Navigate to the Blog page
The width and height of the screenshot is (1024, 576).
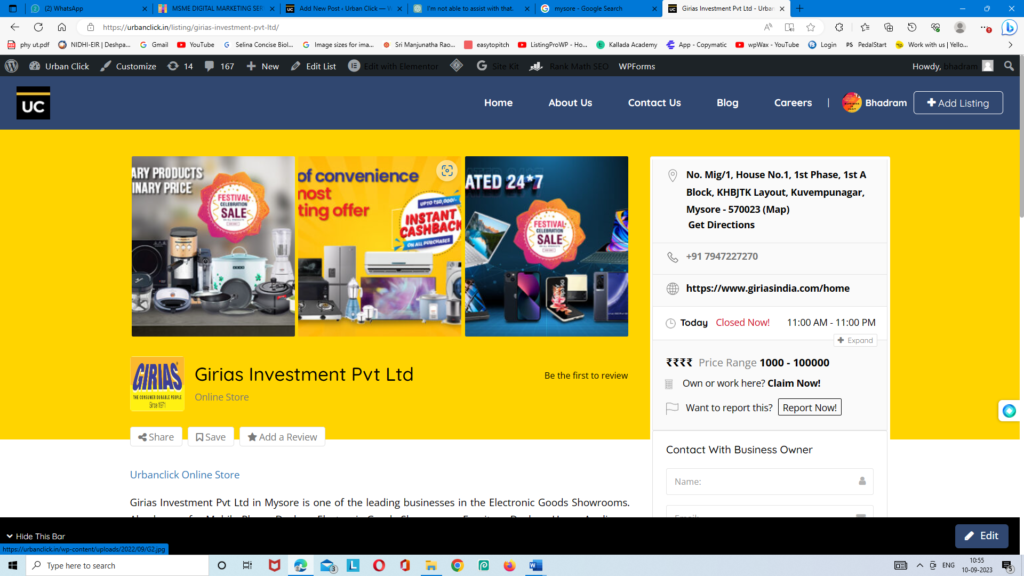point(728,103)
